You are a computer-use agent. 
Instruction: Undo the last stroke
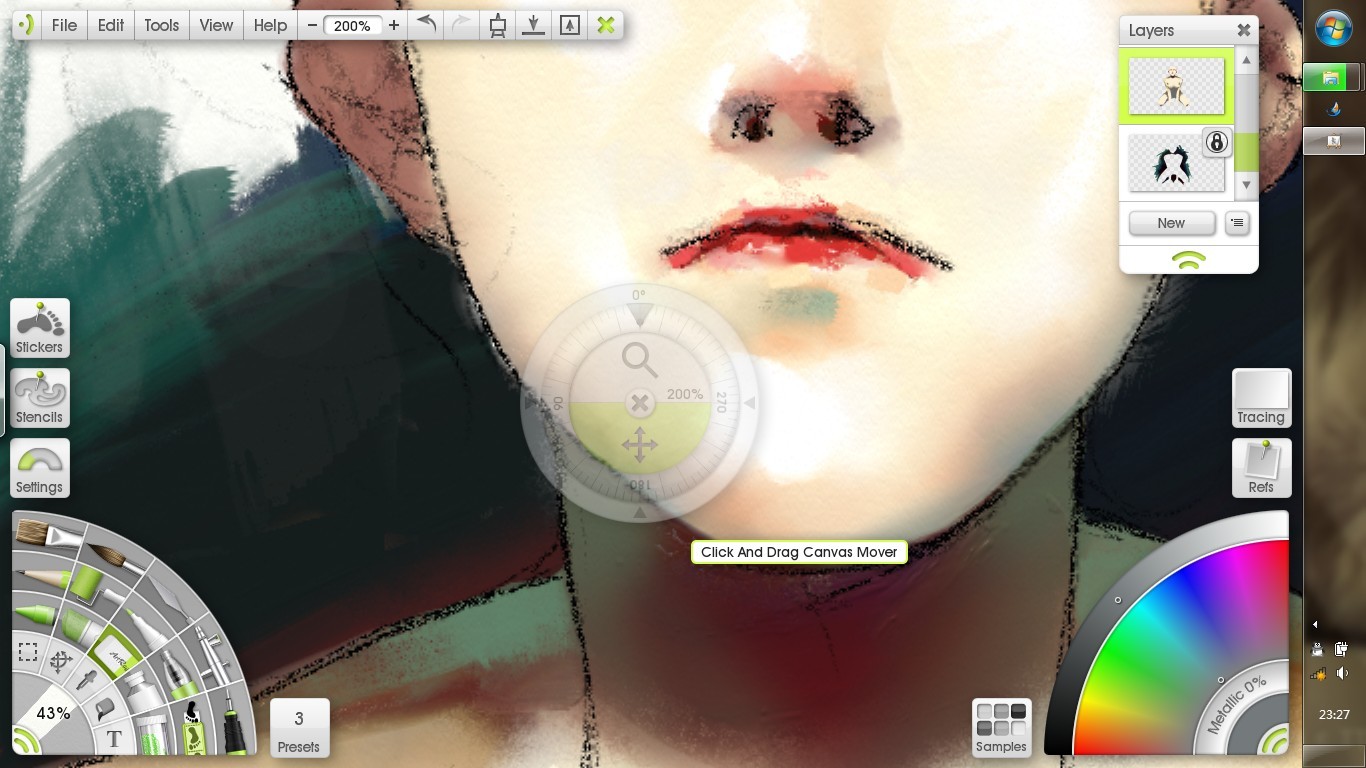[426, 25]
